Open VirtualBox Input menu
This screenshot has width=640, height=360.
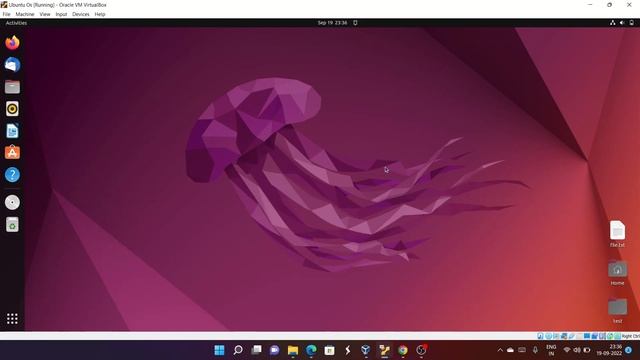click(61, 14)
